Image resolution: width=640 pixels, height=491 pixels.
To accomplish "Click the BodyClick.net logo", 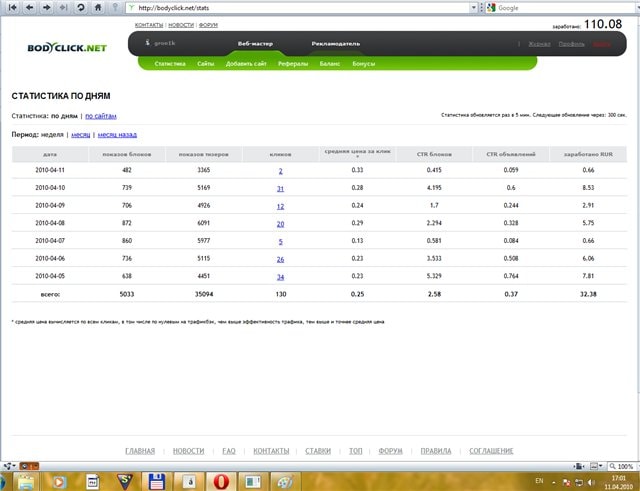I will (x=66, y=47).
